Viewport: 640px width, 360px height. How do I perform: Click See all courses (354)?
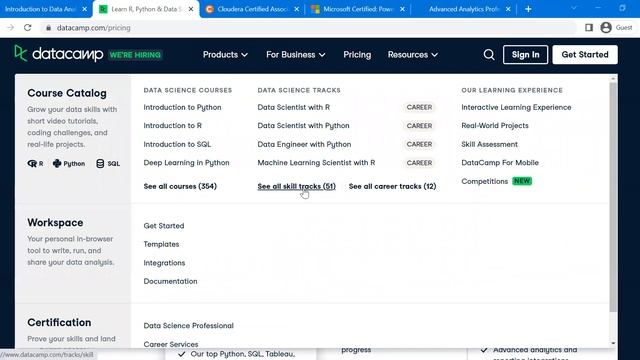click(x=180, y=187)
